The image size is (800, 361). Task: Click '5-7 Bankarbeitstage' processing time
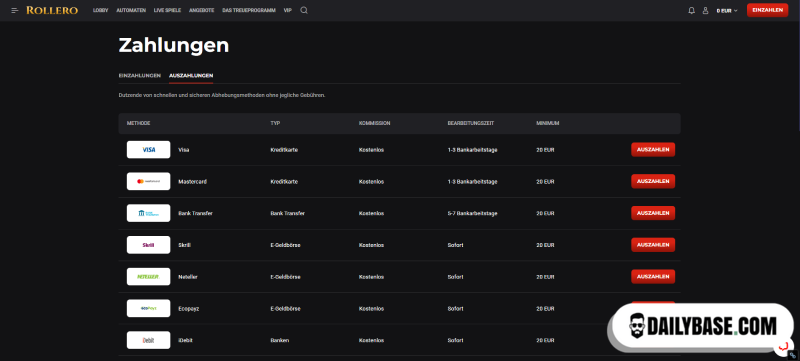pos(472,213)
